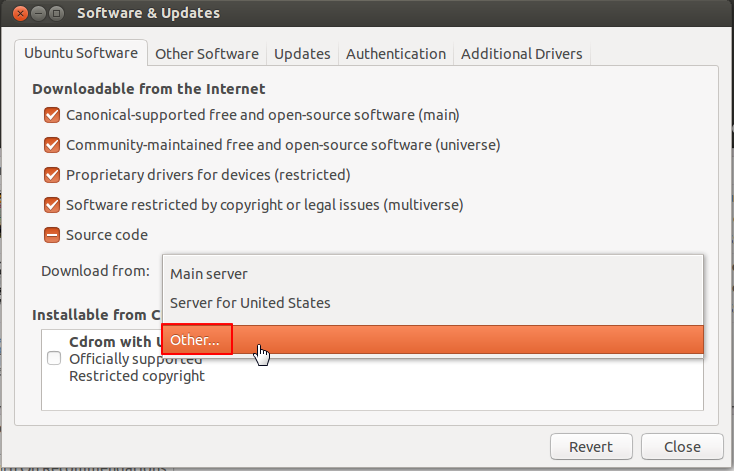
Task: Switch to the Other Software tab
Action: click(207, 54)
